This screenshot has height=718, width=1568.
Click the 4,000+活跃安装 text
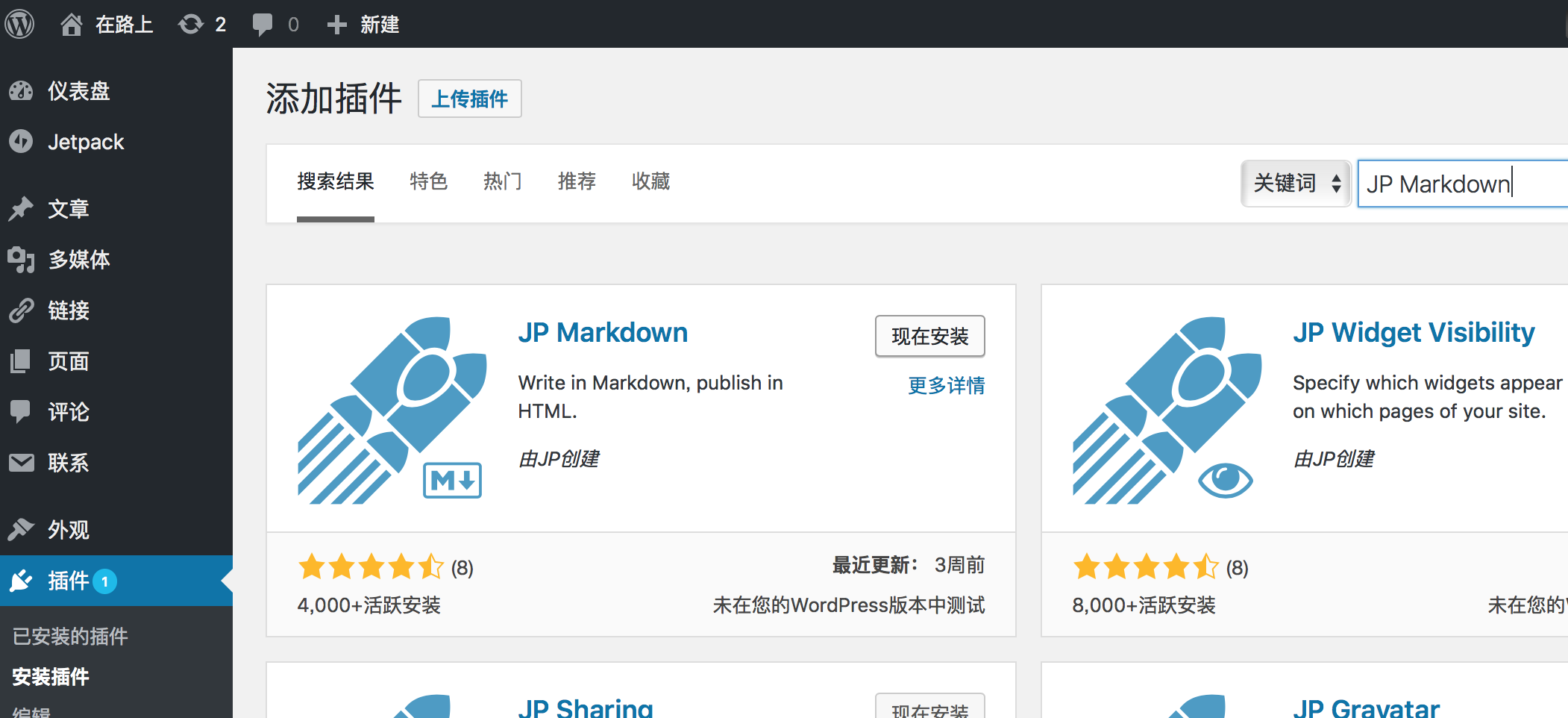tap(369, 605)
